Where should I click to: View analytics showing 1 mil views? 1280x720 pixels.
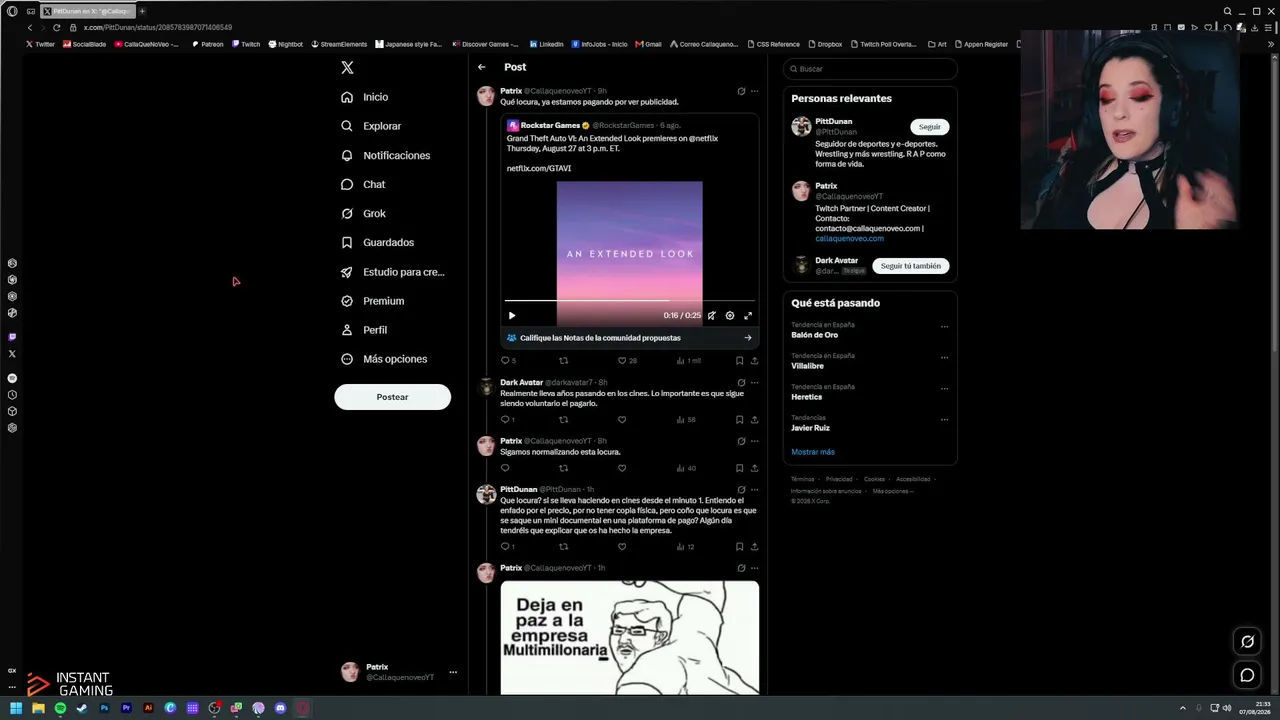(688, 360)
